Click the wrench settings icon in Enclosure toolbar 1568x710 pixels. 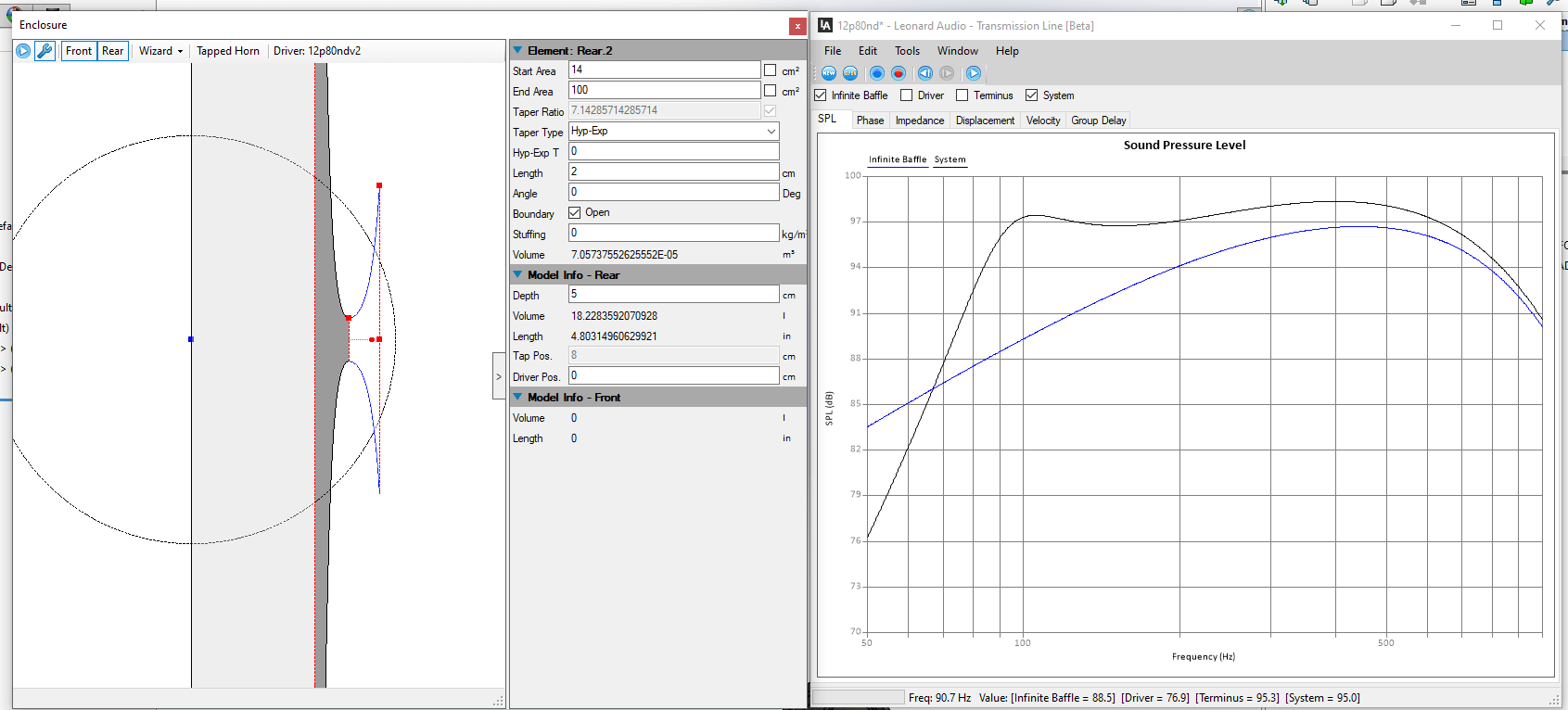45,51
